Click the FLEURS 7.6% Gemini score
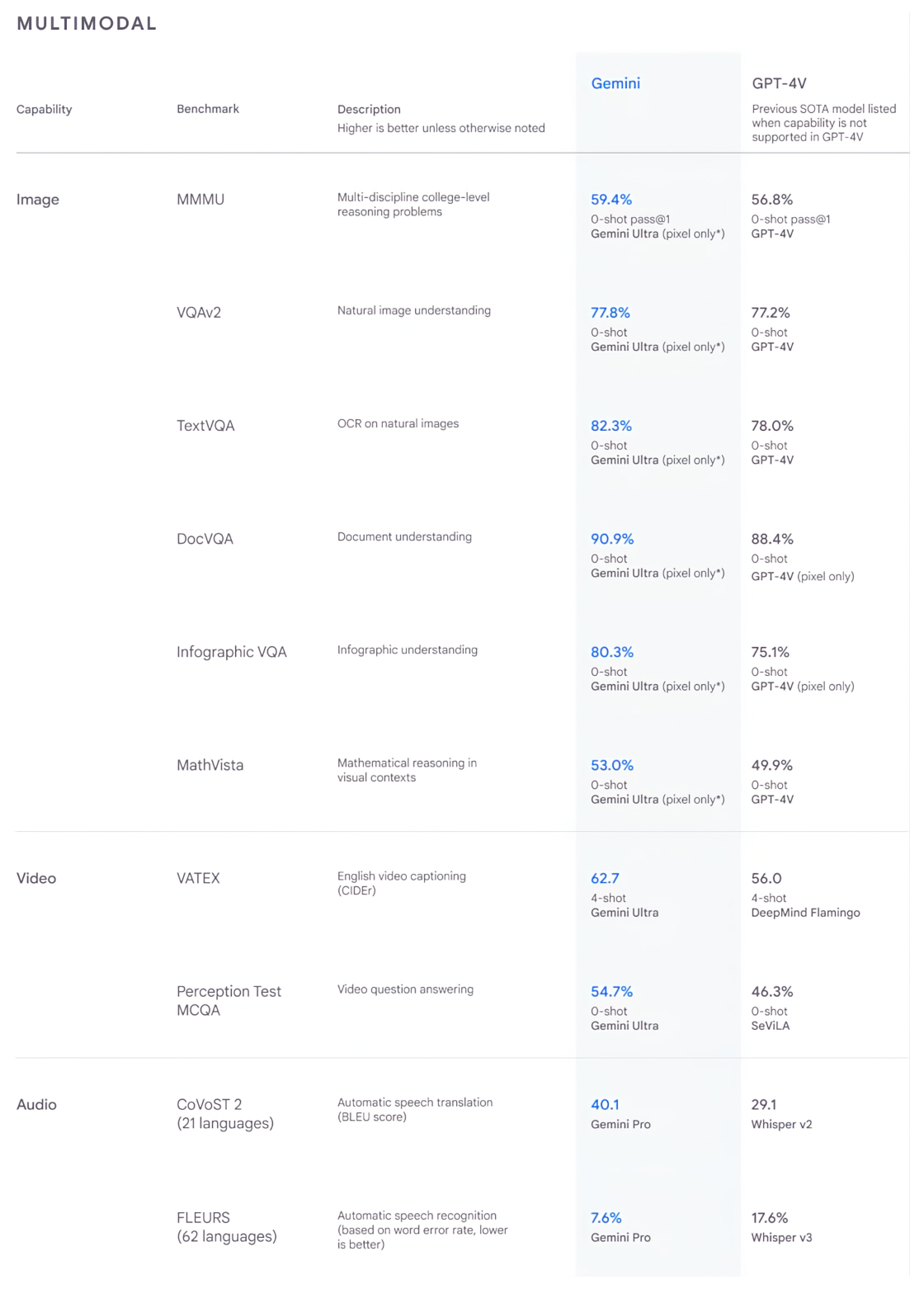Viewport: 924px width, 1289px height. [606, 1217]
